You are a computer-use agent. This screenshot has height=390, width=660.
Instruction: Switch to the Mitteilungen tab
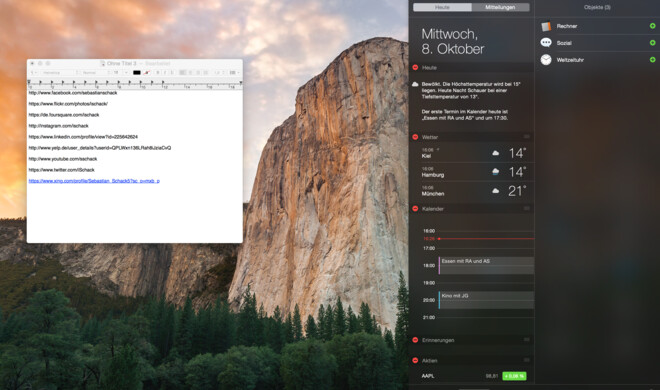(500, 7)
